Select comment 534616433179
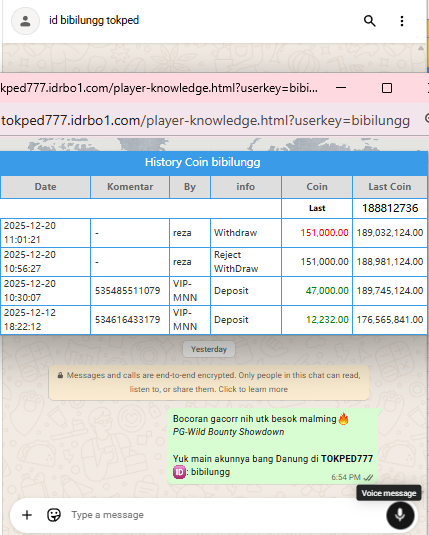 click(127, 320)
